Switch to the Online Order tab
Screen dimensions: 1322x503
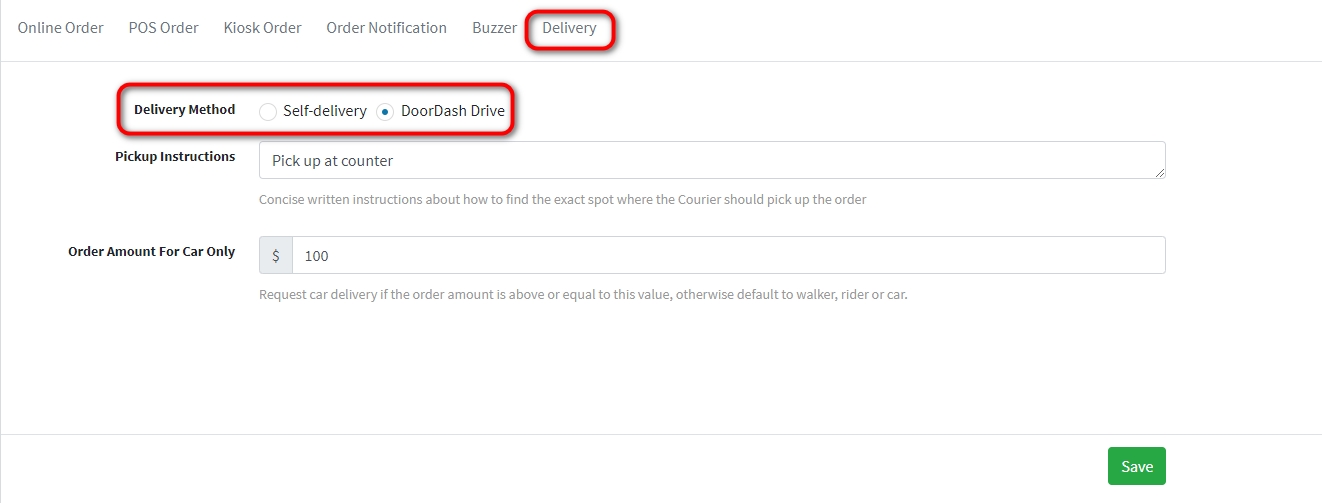pos(60,28)
